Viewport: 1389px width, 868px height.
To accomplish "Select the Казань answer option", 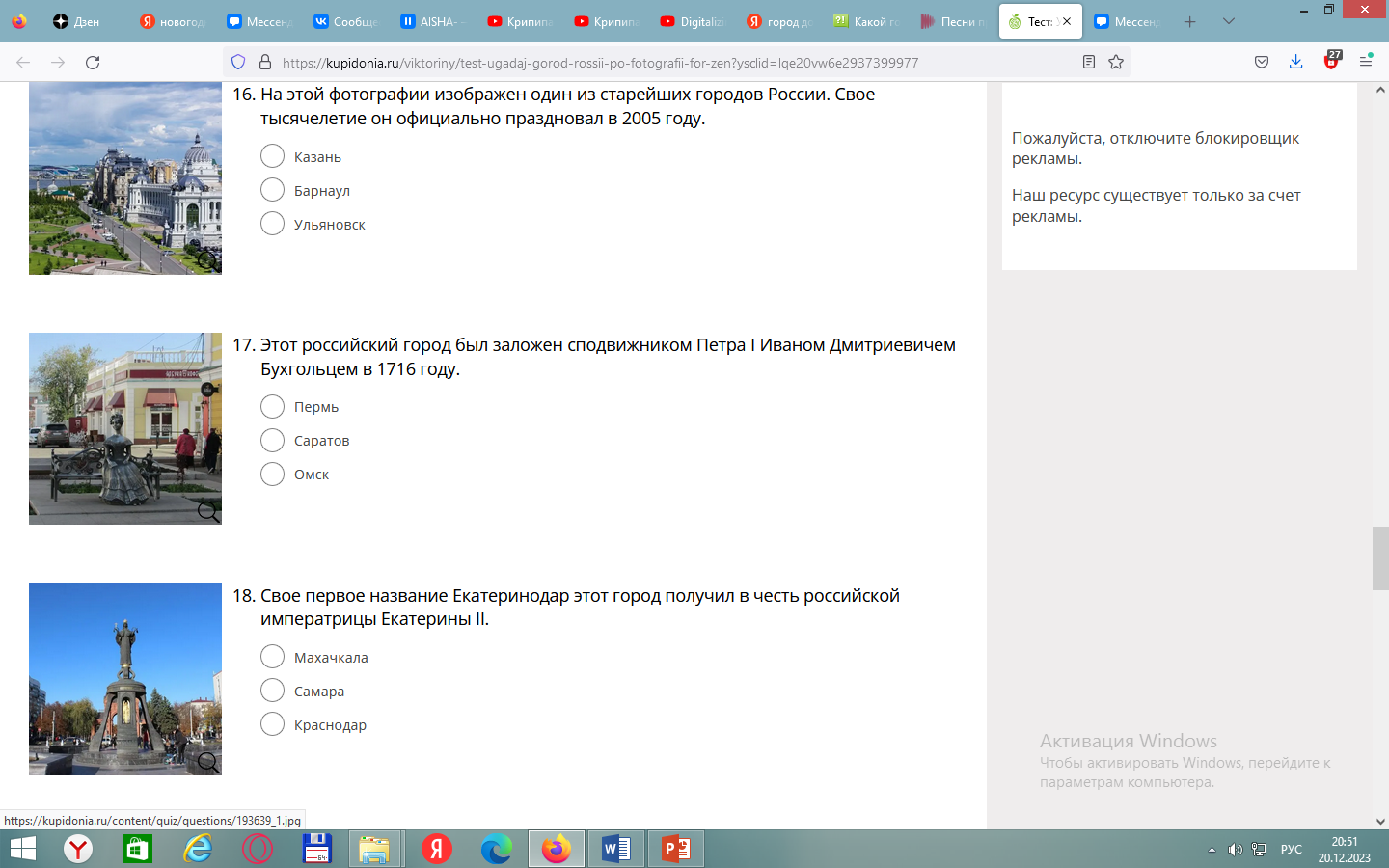I will tap(273, 156).
